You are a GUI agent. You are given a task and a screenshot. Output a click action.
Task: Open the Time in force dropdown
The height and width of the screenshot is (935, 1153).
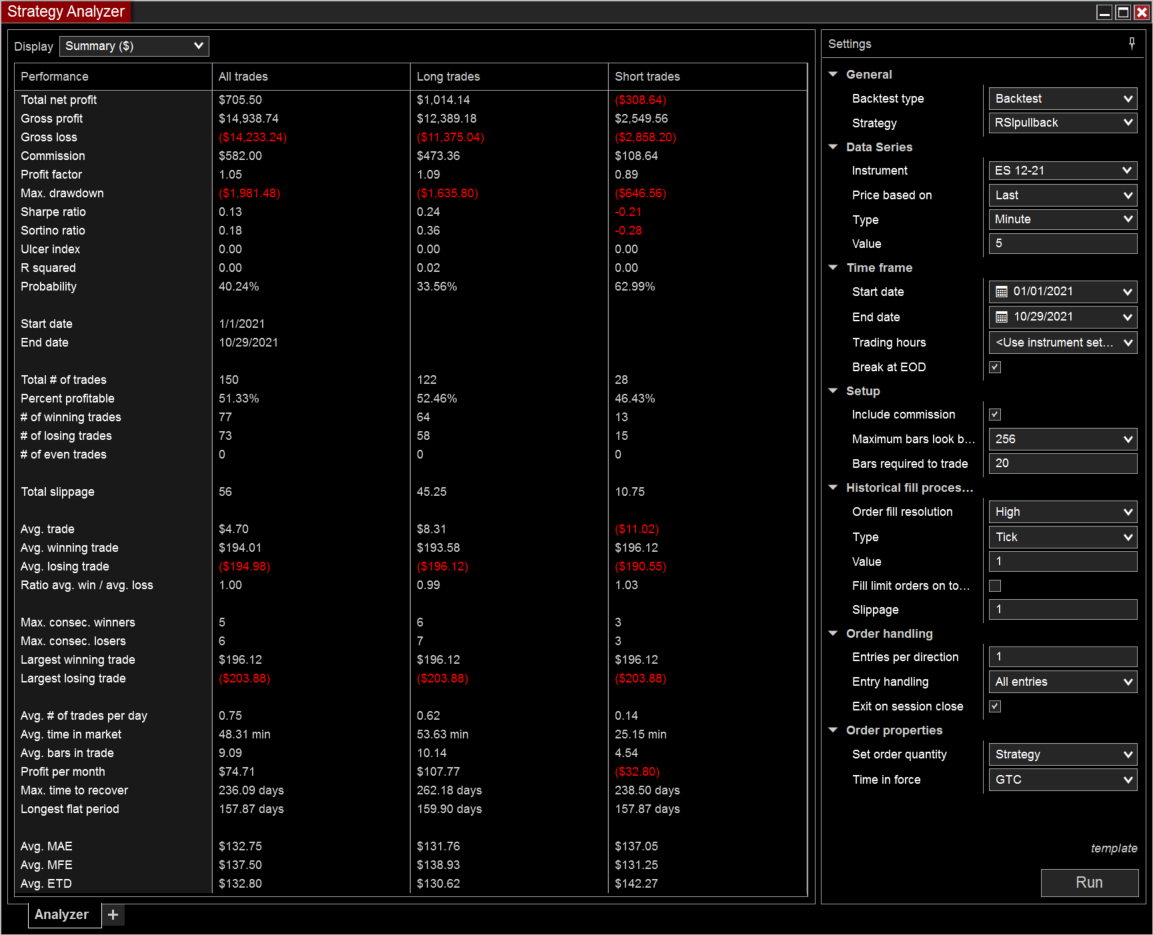pyautogui.click(x=1063, y=780)
